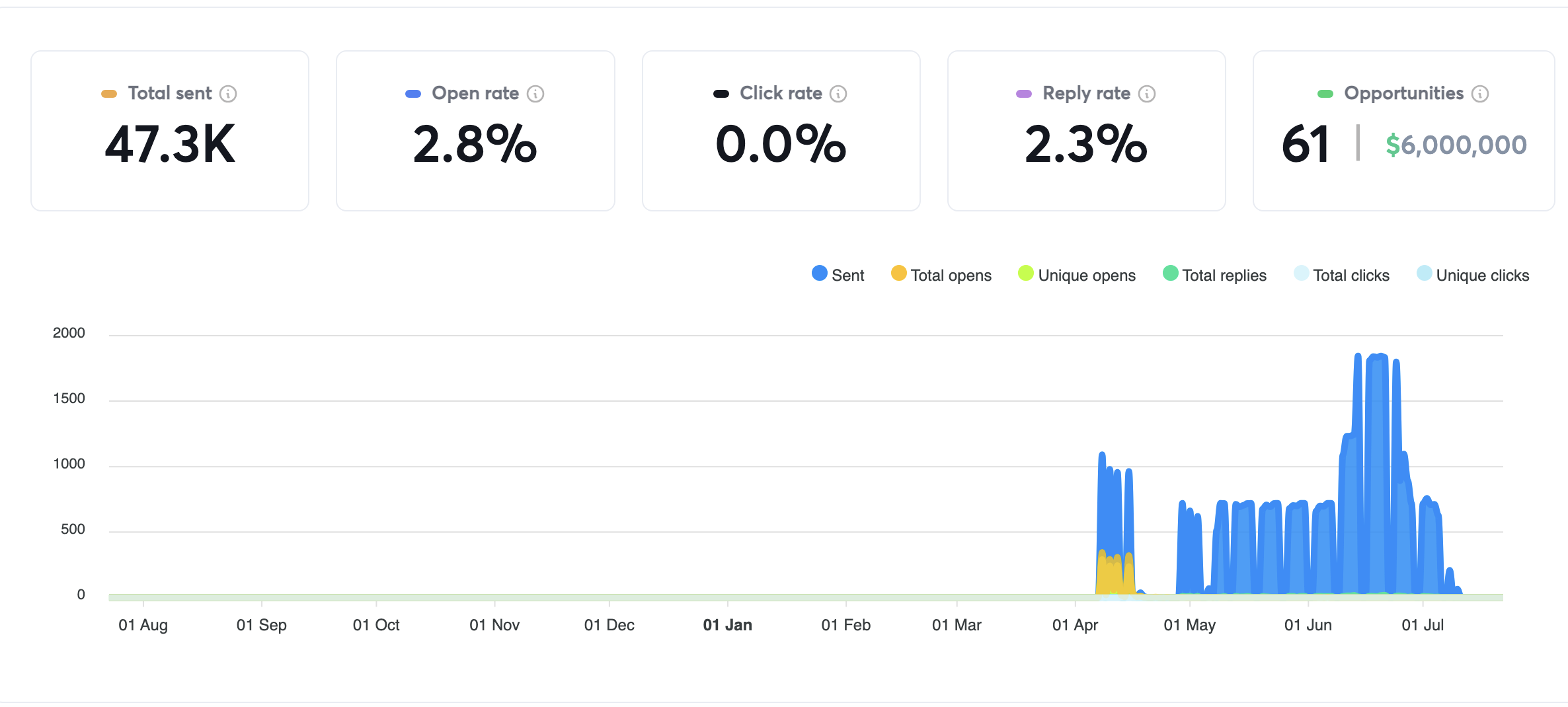
Task: Click the info icon beside Opportunities
Action: [1480, 94]
